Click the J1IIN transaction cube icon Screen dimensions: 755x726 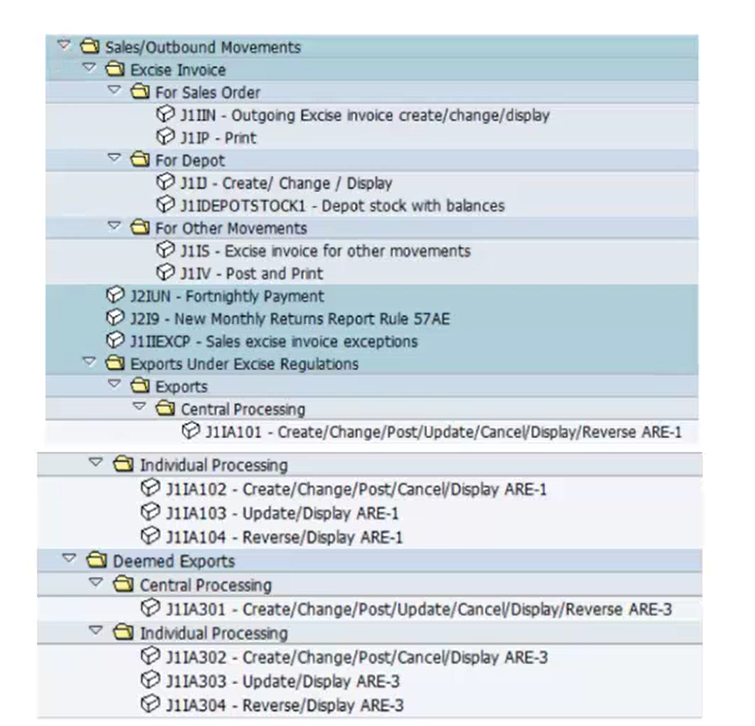click(x=165, y=114)
